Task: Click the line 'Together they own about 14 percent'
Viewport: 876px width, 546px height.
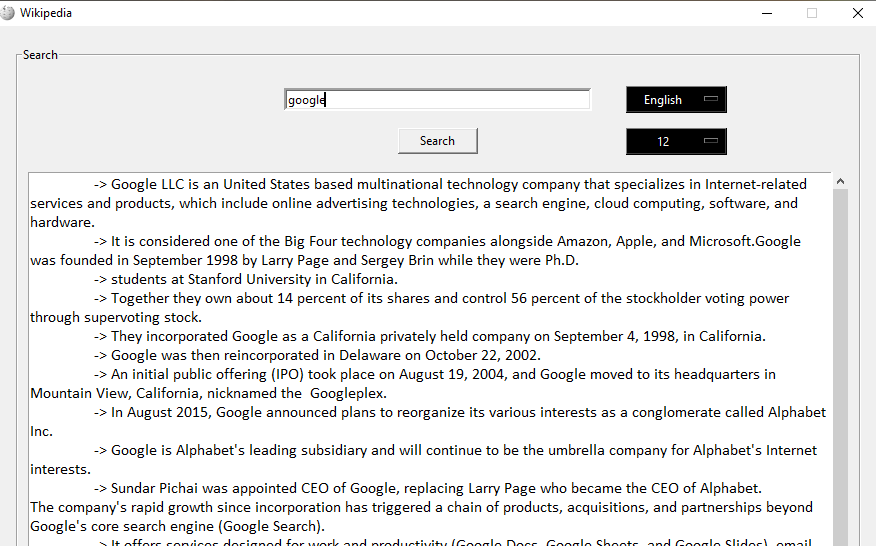Action: tap(441, 298)
